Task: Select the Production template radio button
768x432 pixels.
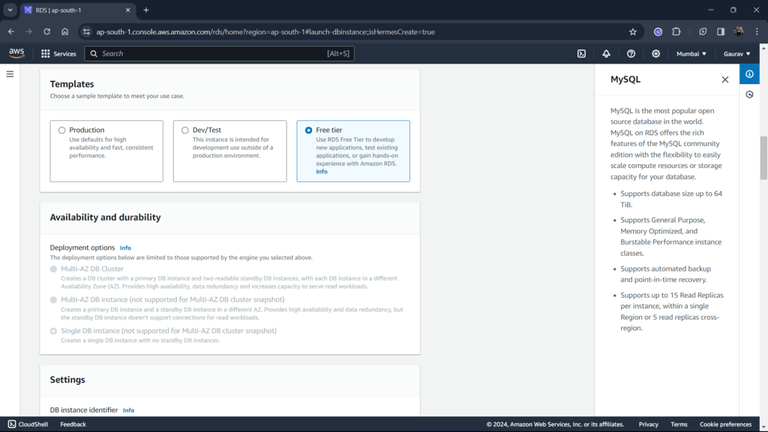Action: 62,130
